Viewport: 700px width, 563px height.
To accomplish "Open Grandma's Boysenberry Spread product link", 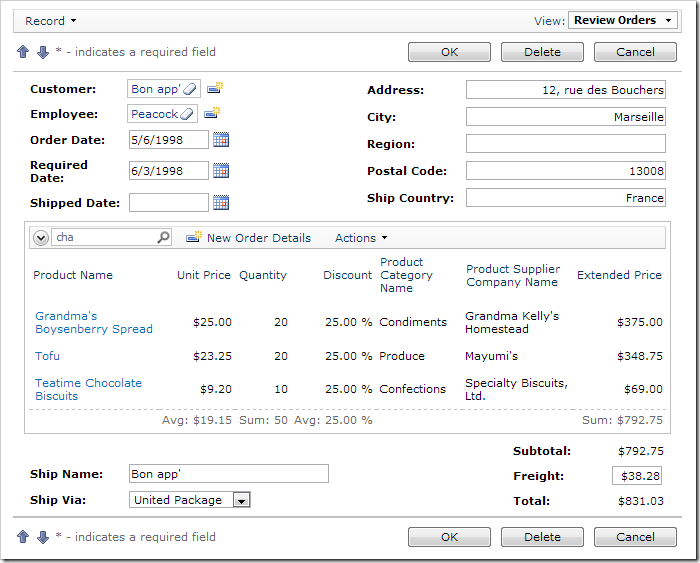I will point(94,322).
